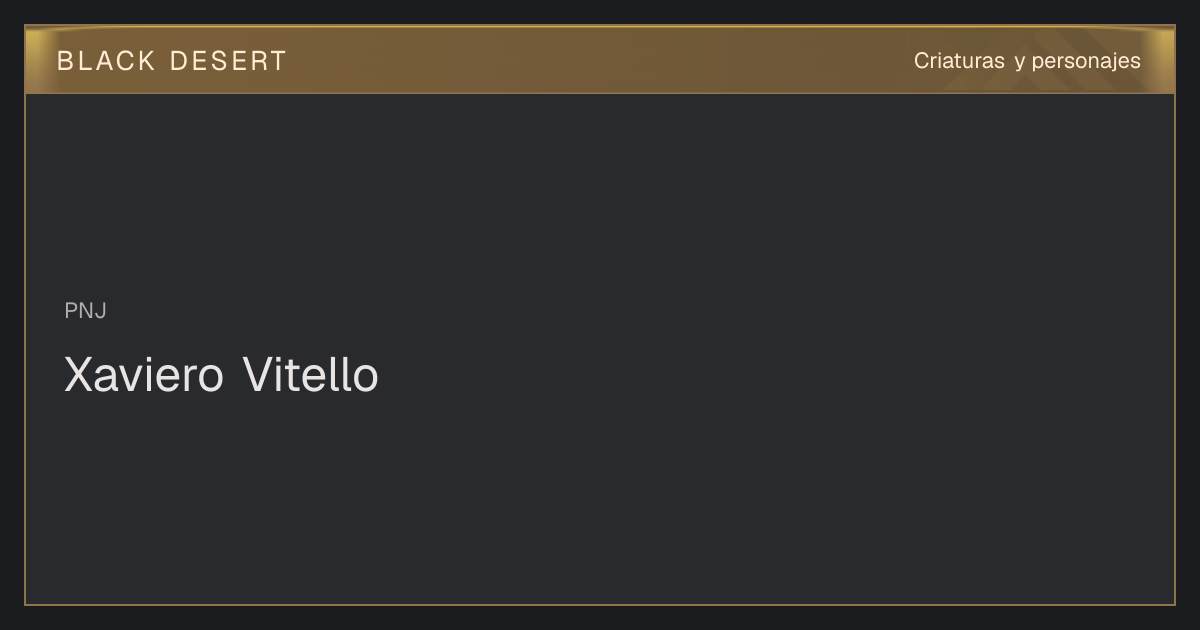Click the empty card area below Xaviero Vitello
The height and width of the screenshot is (630, 1200).
[x=600, y=500]
